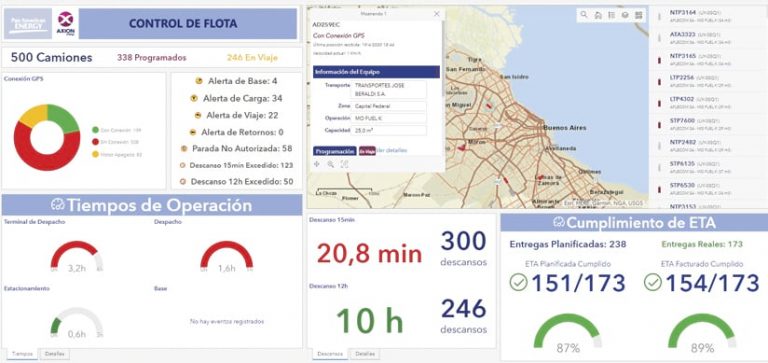The image size is (768, 363).
Task: Click the red truck marker near Morón
Action: click(x=461, y=147)
